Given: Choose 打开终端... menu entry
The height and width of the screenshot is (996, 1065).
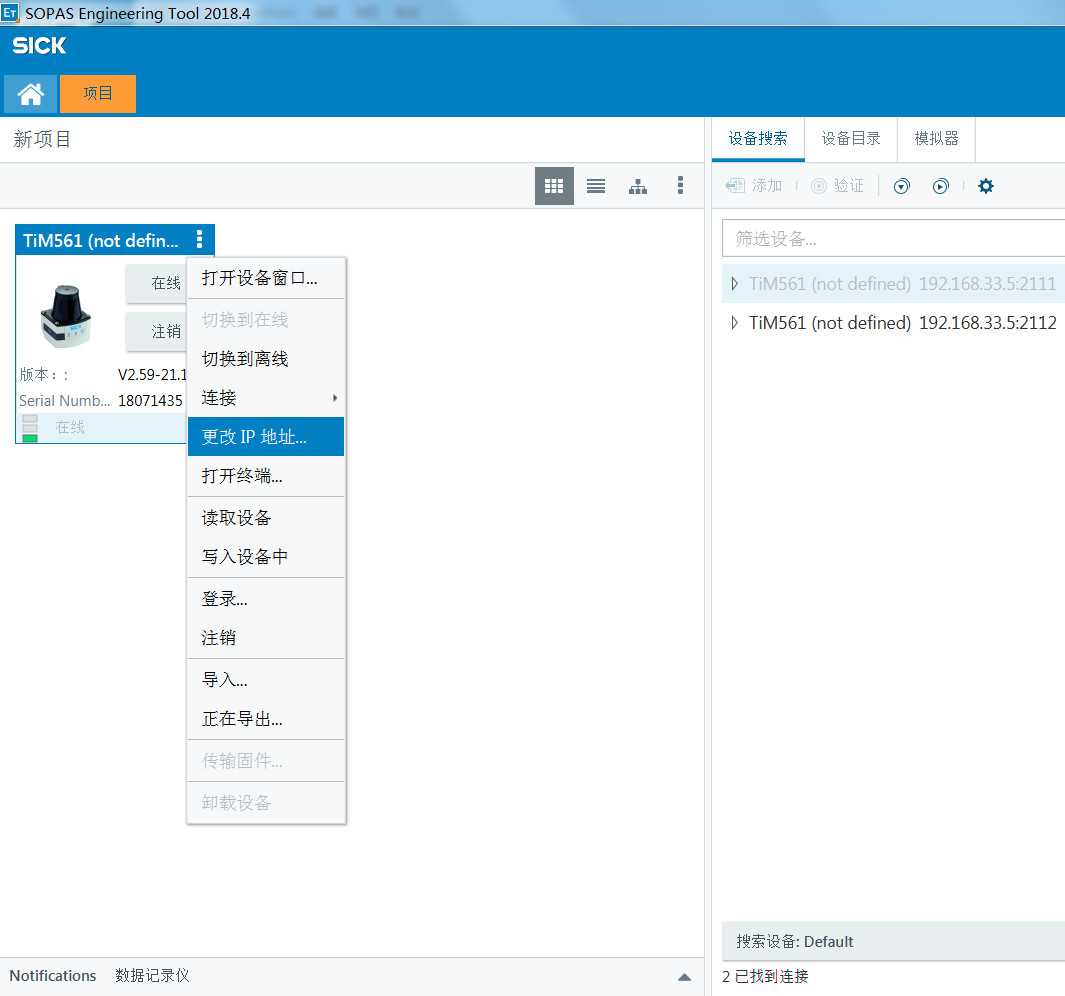Looking at the screenshot, I should click(266, 476).
